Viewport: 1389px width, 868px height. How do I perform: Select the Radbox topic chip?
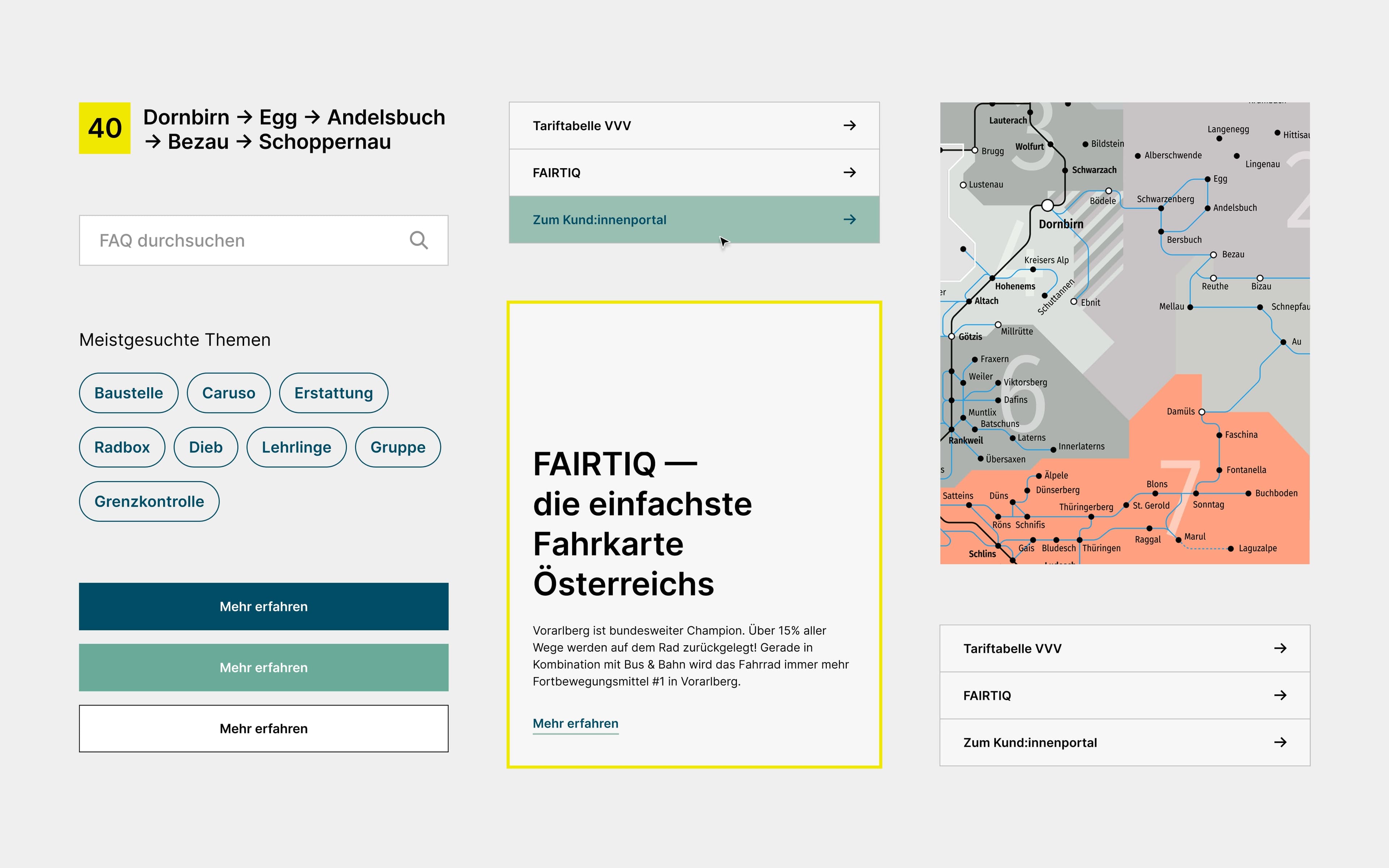tap(122, 447)
